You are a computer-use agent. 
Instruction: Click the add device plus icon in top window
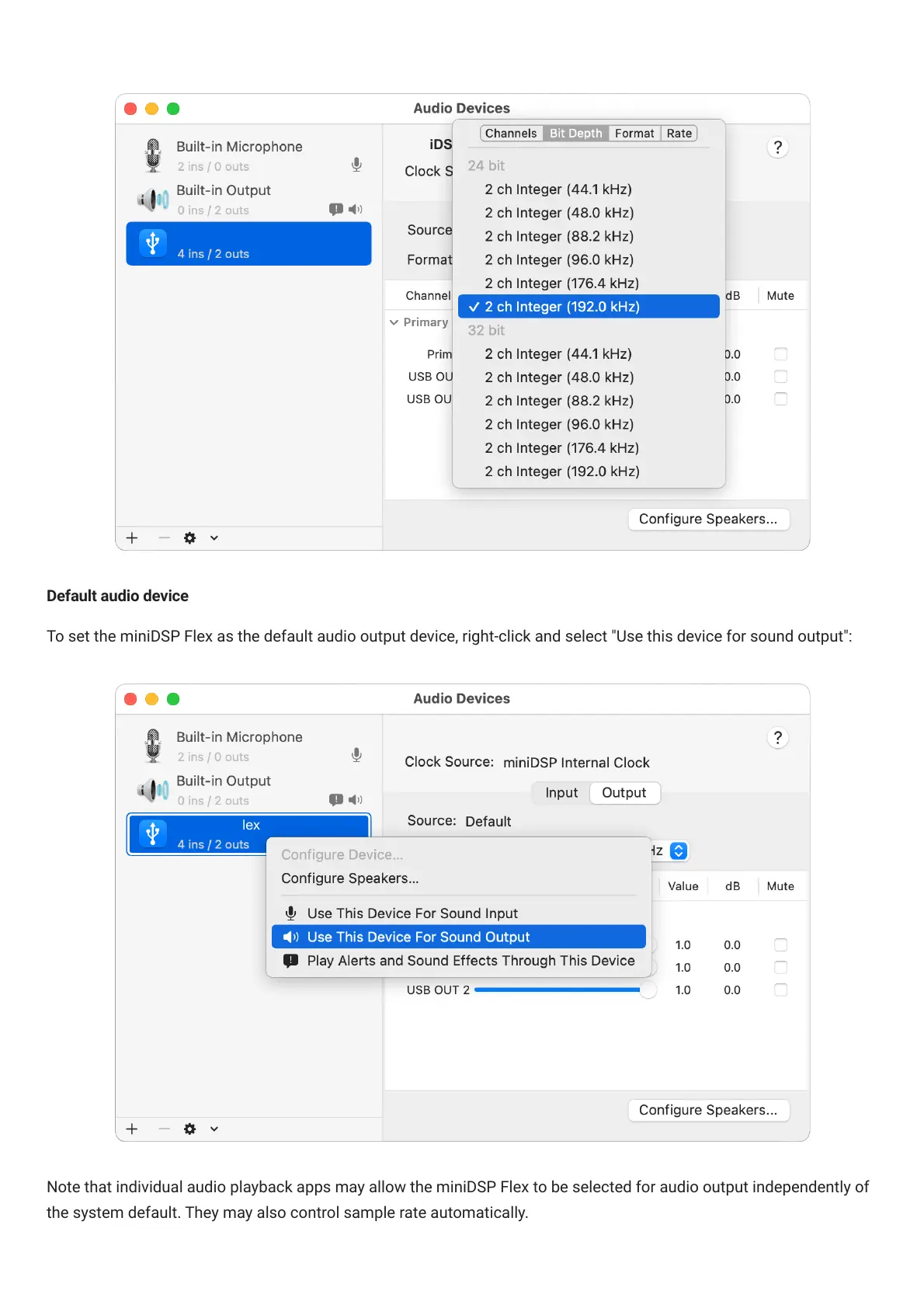click(x=132, y=538)
